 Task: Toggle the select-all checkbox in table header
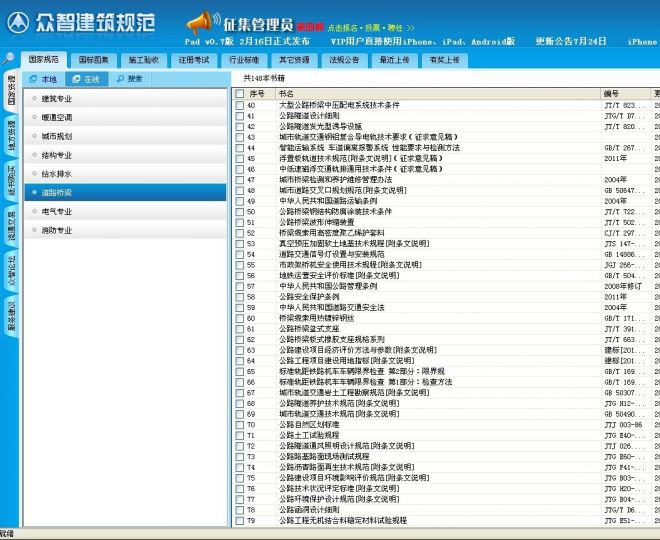240,93
